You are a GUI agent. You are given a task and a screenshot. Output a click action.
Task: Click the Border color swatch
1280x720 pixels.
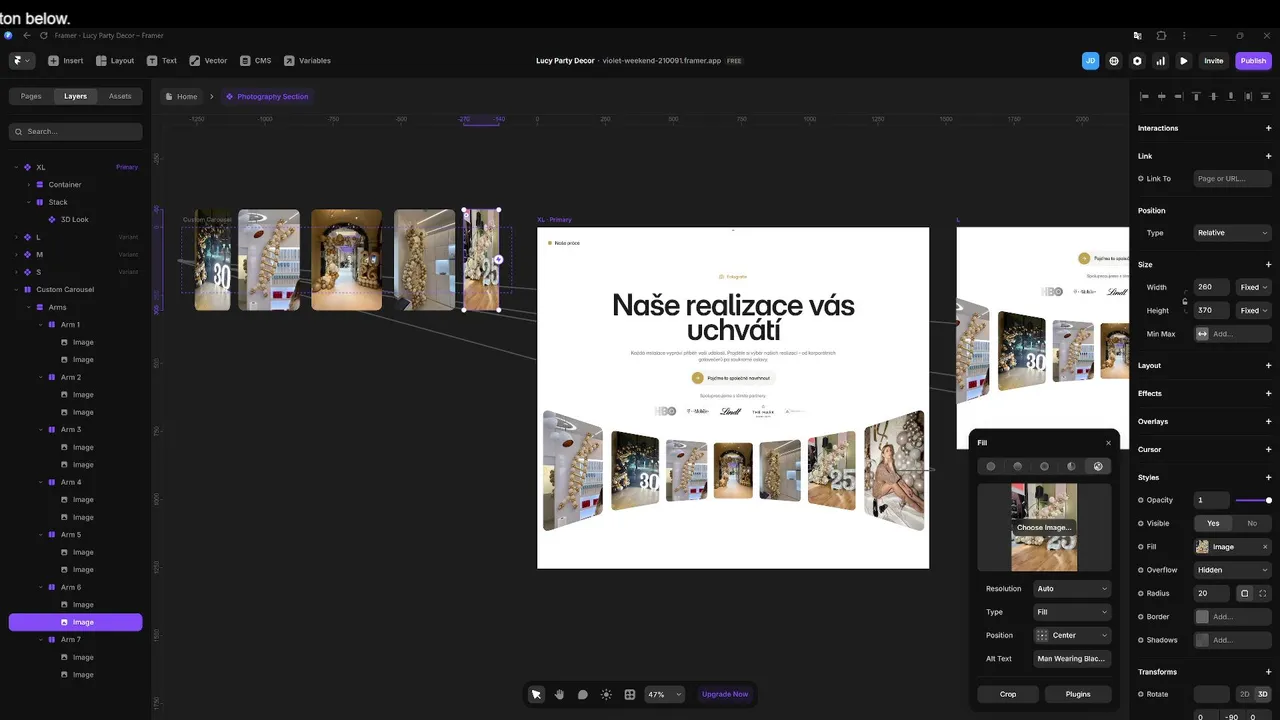pyautogui.click(x=1202, y=617)
